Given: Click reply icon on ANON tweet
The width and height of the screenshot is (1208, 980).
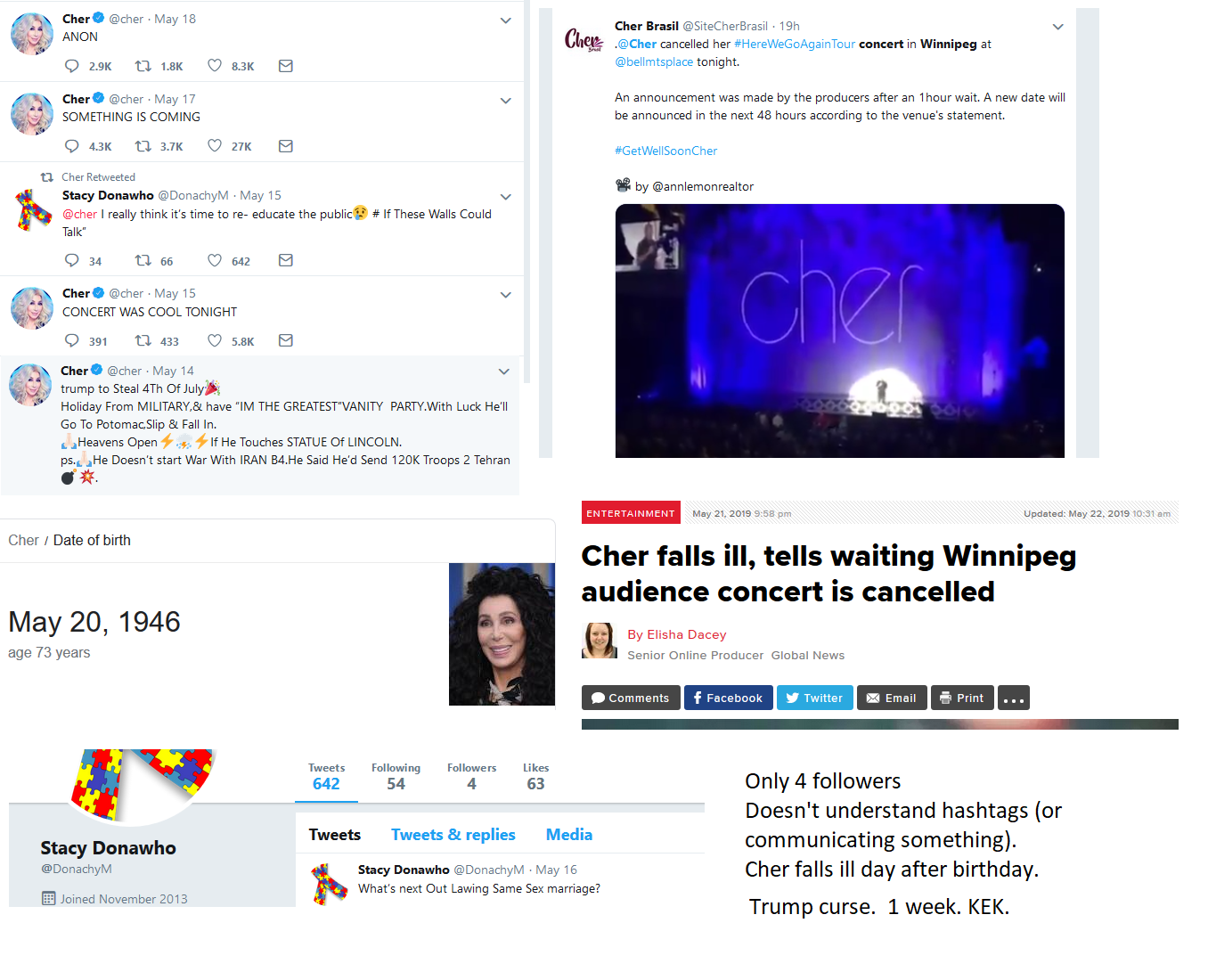Looking at the screenshot, I should click(72, 66).
